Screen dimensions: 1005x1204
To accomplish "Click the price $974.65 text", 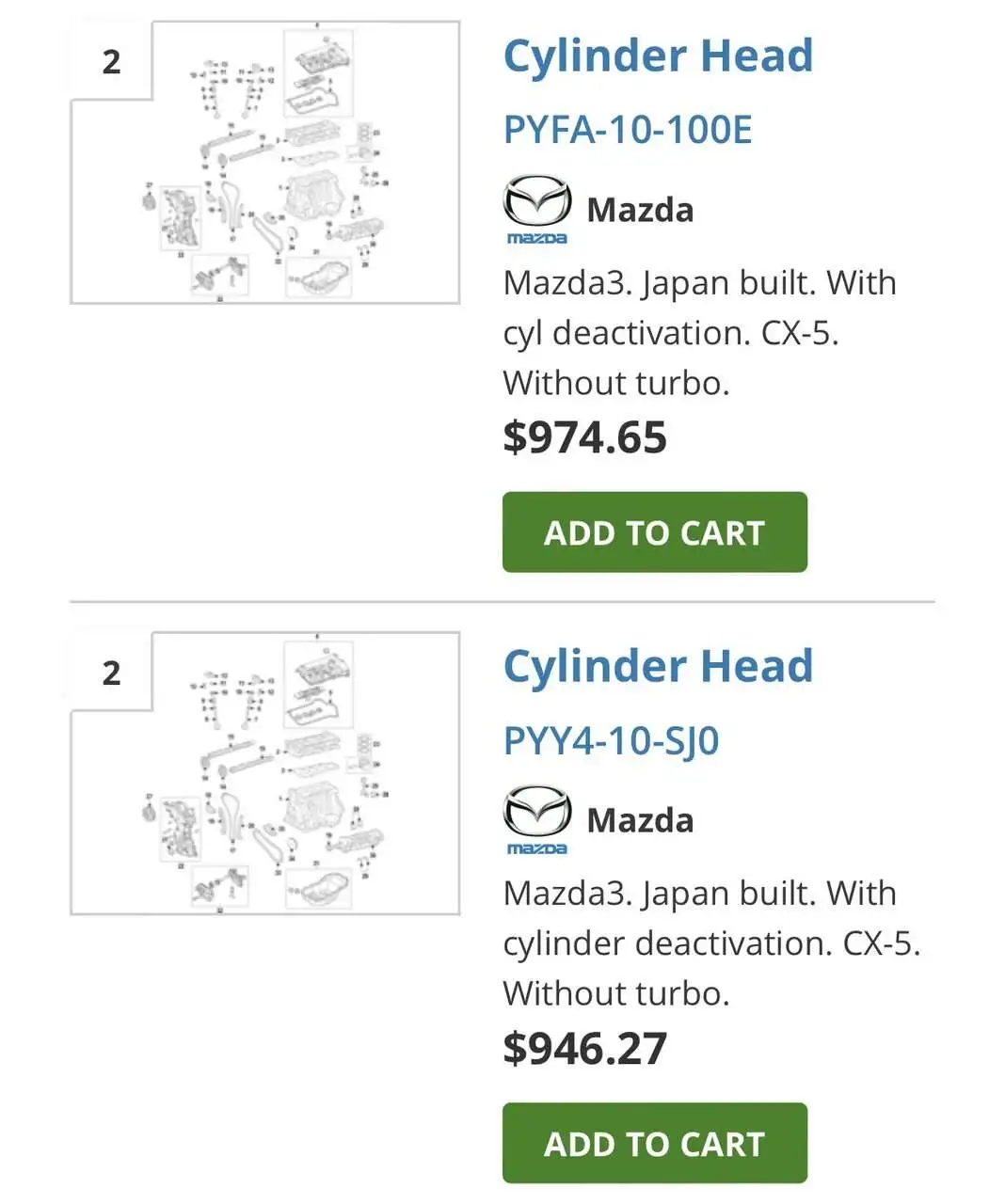I will (x=585, y=436).
